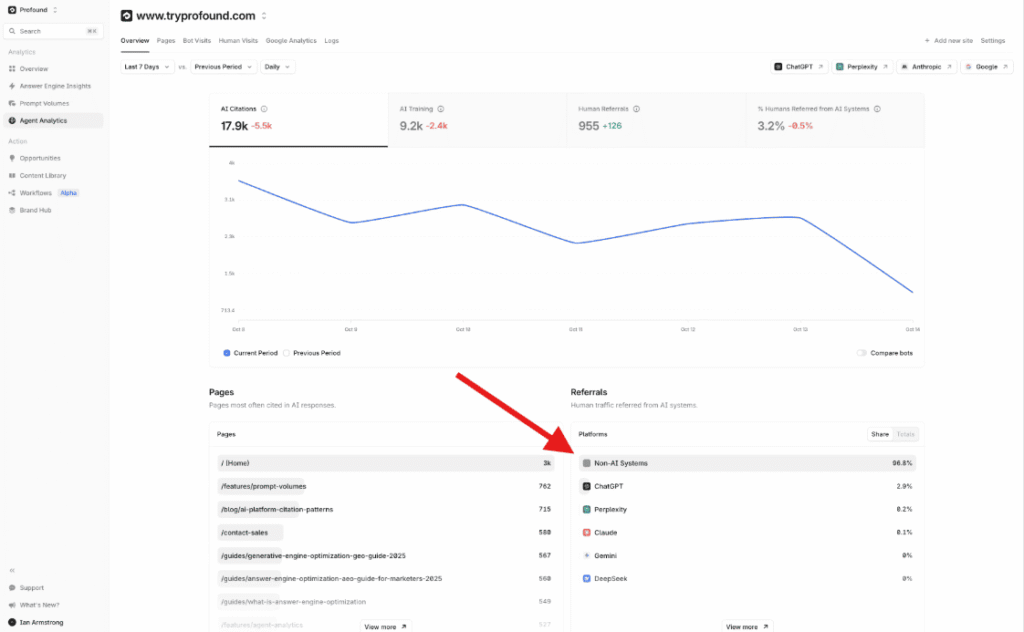The height and width of the screenshot is (632, 1024).
Task: Click the Profound logo icon in sidebar
Action: [x=12, y=10]
